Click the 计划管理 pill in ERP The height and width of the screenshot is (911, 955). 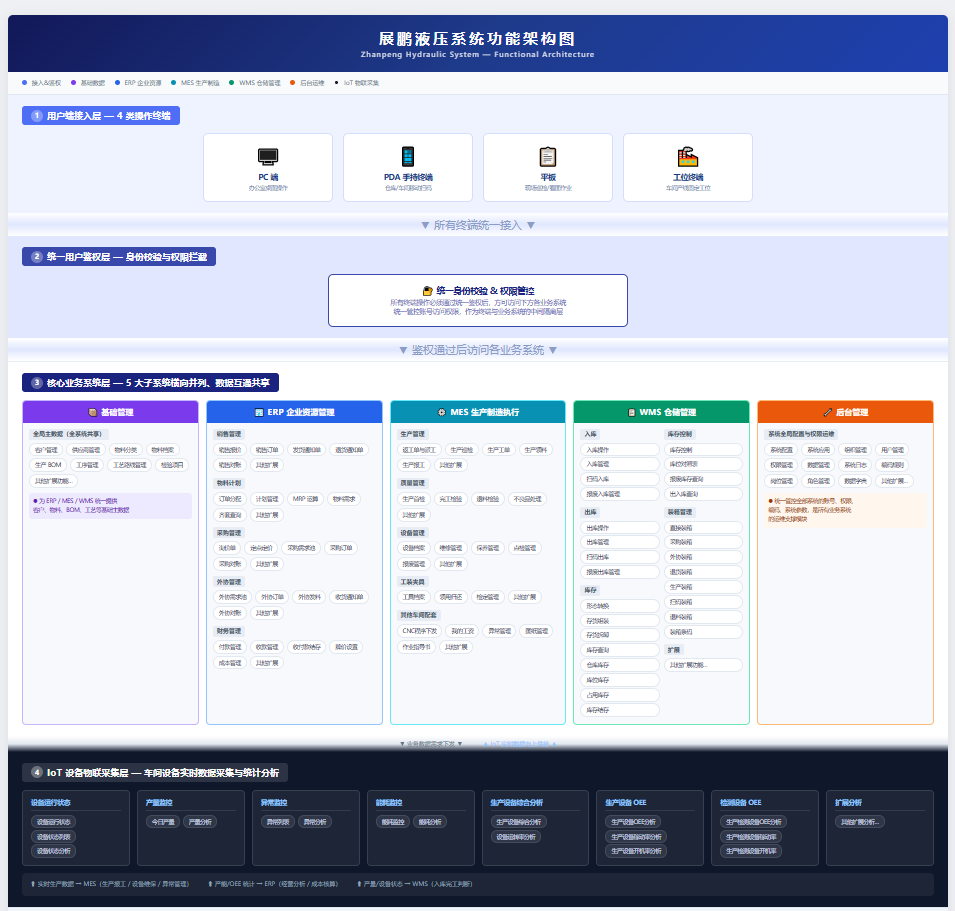point(267,499)
